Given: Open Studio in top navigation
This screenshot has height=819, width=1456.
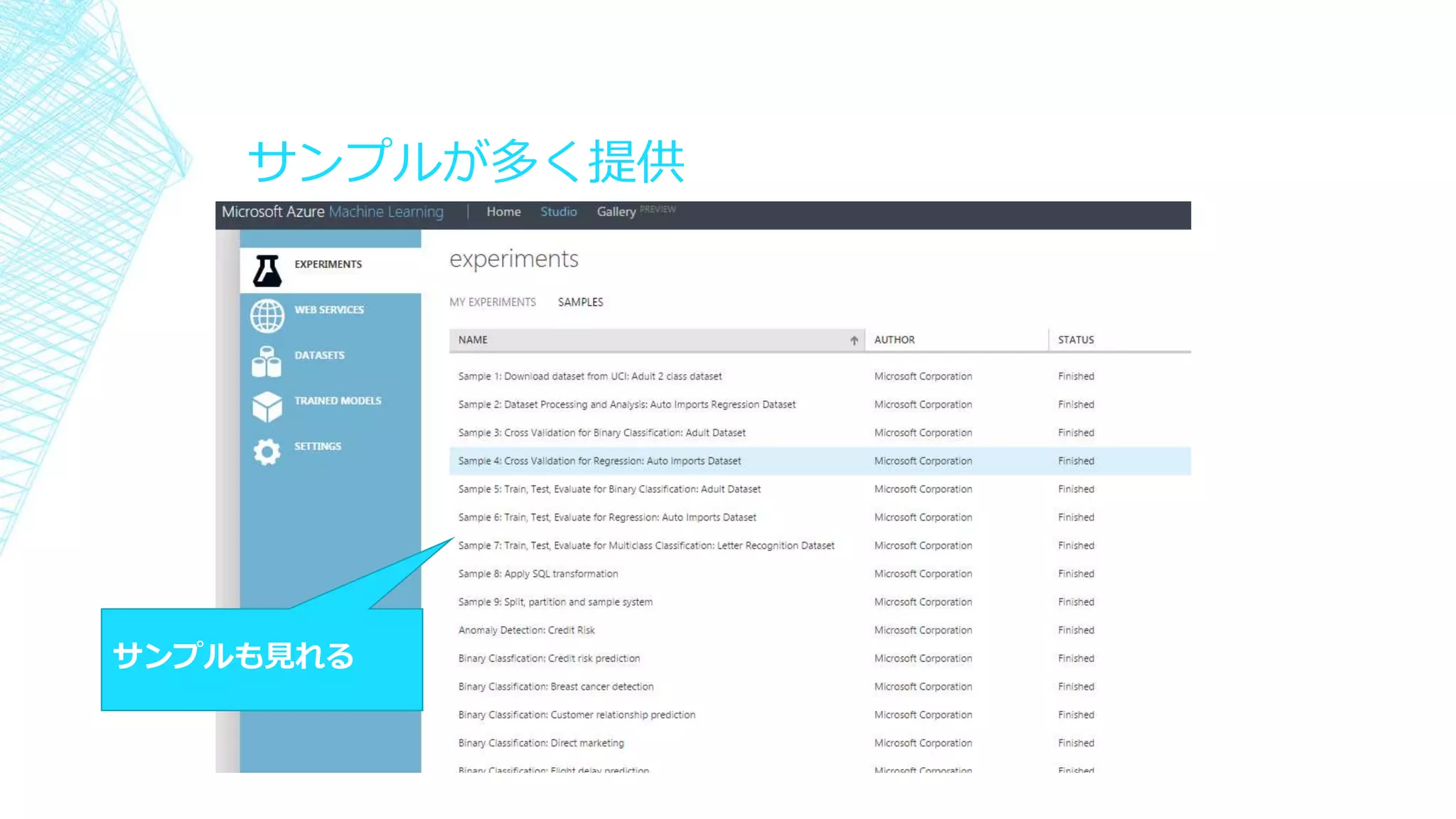Looking at the screenshot, I should (558, 212).
